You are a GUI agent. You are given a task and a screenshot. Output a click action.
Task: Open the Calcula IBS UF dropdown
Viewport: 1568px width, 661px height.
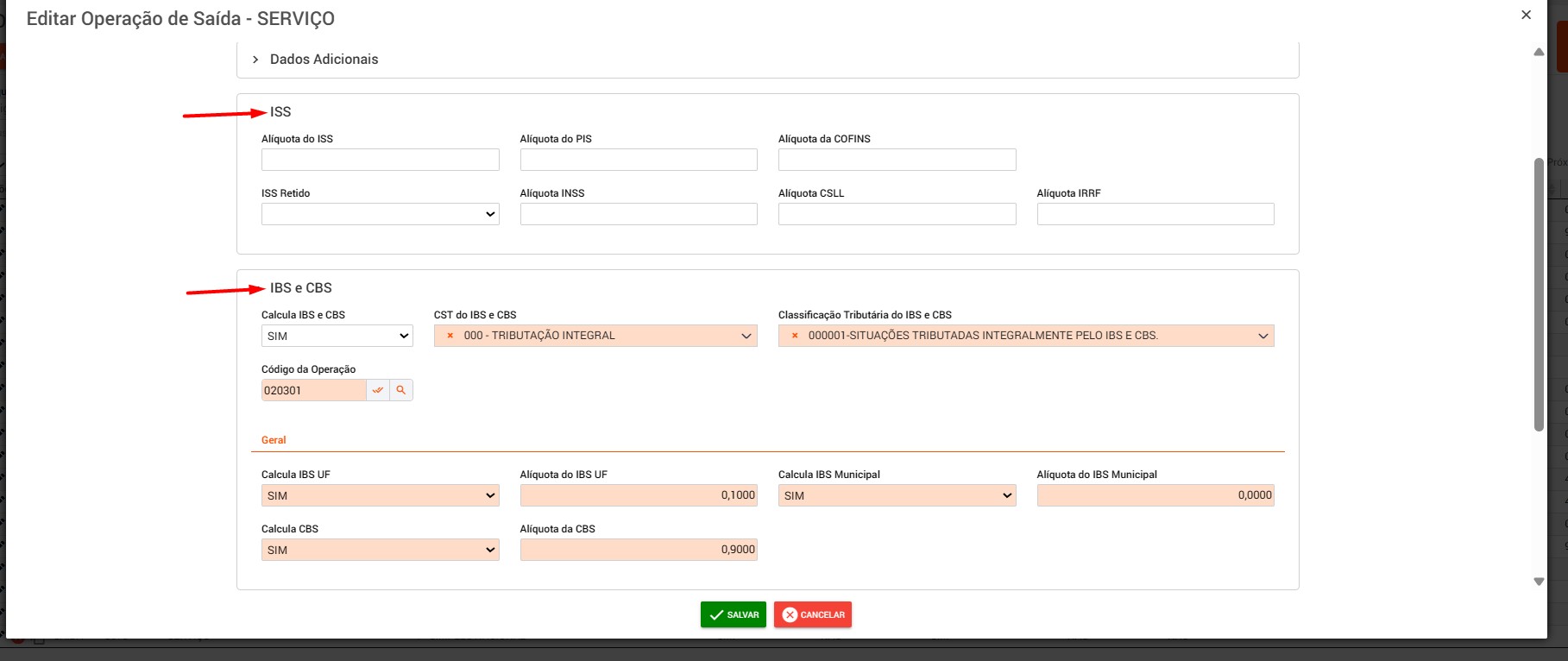[x=381, y=495]
